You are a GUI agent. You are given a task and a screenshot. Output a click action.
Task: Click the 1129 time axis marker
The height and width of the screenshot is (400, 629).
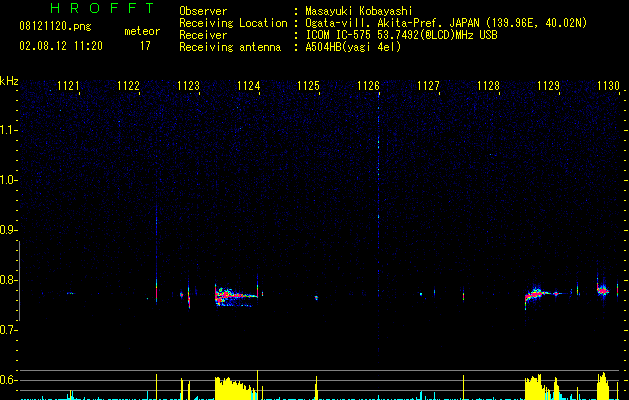(548, 86)
